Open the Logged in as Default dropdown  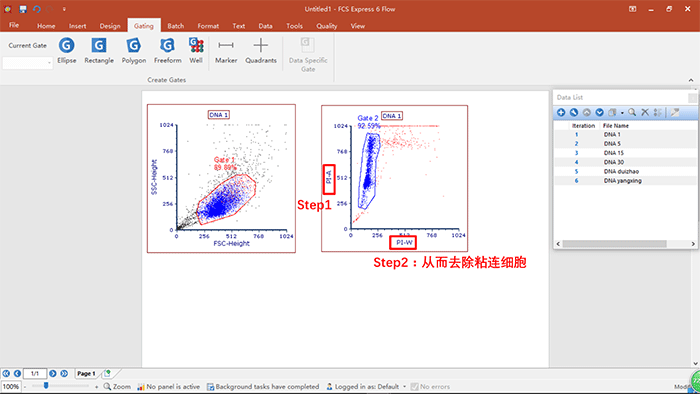tap(404, 387)
